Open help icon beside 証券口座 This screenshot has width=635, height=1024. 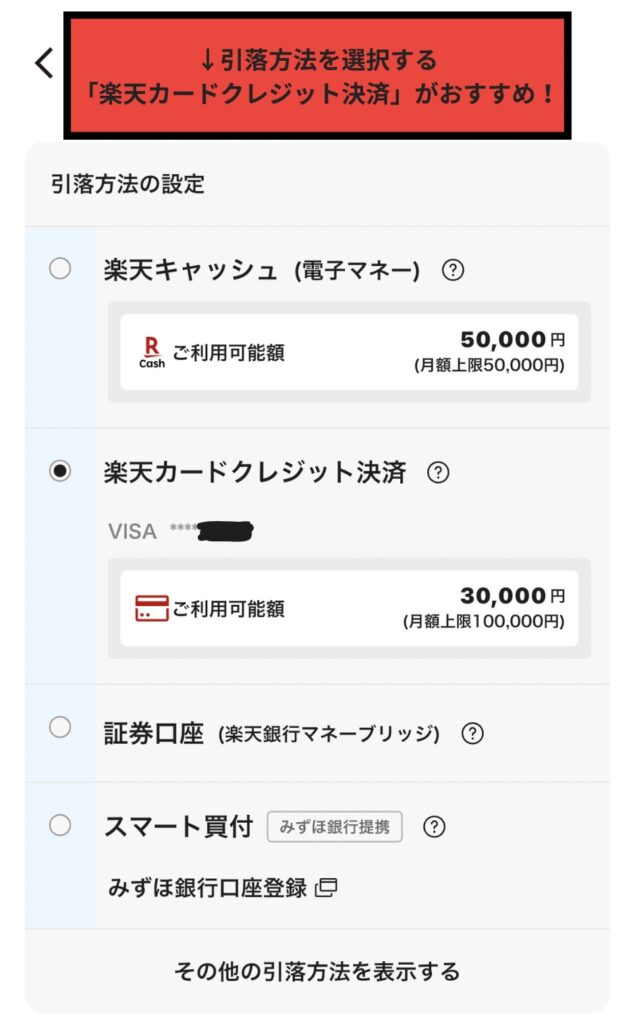pyautogui.click(x=472, y=734)
